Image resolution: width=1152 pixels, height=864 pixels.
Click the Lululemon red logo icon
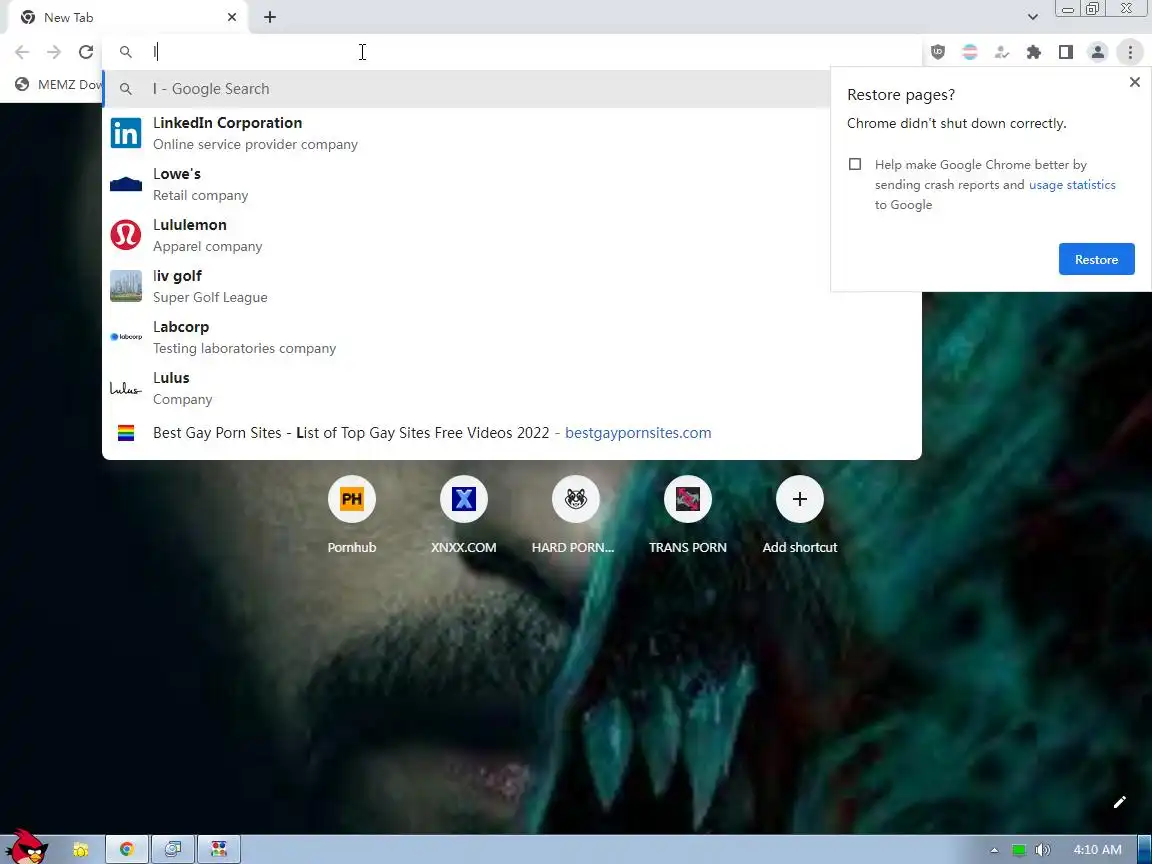[x=126, y=235]
